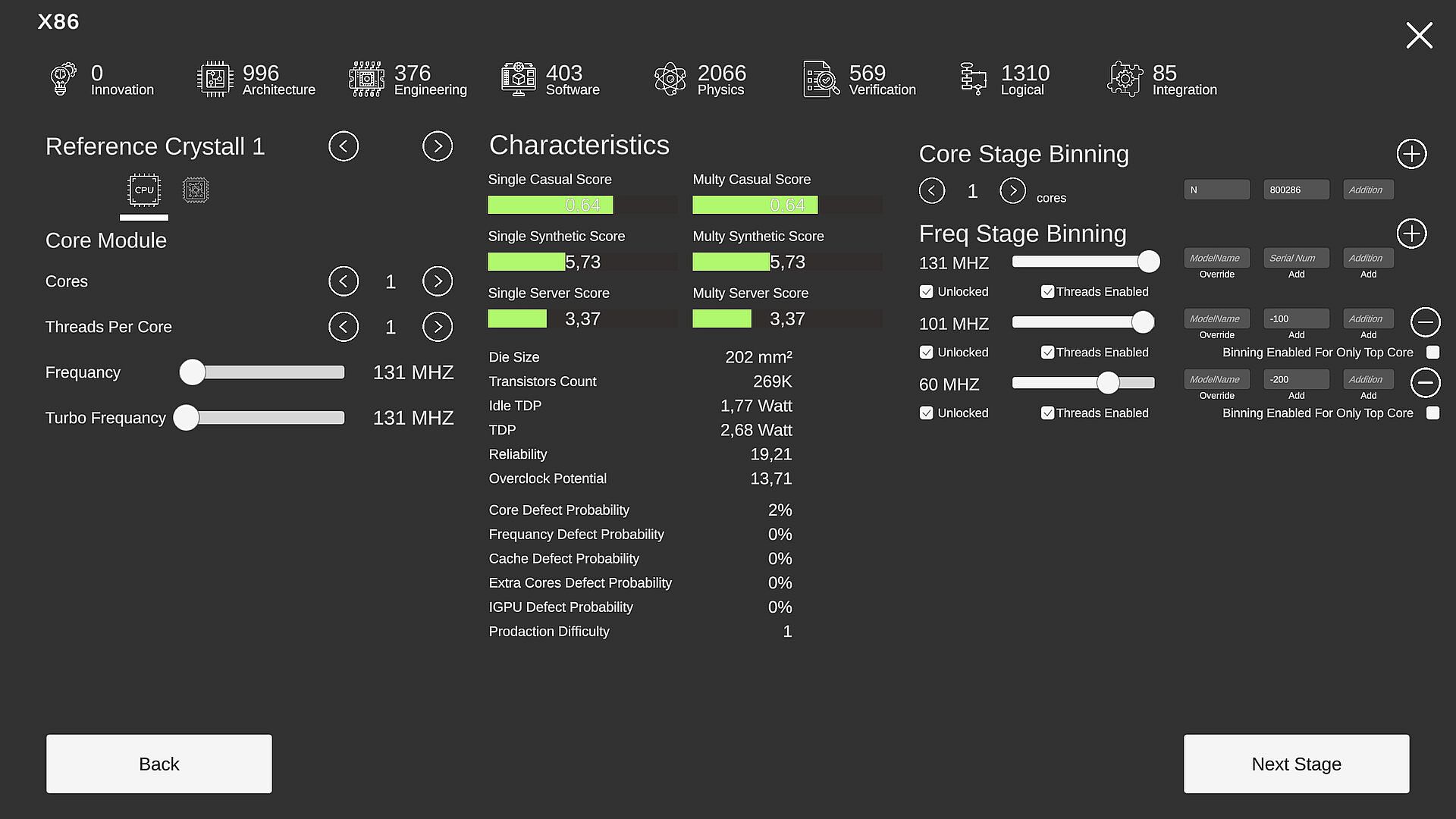This screenshot has height=819, width=1456.
Task: Disable Threads Enabled for 101 MHZ bin
Action: pyautogui.click(x=1047, y=353)
